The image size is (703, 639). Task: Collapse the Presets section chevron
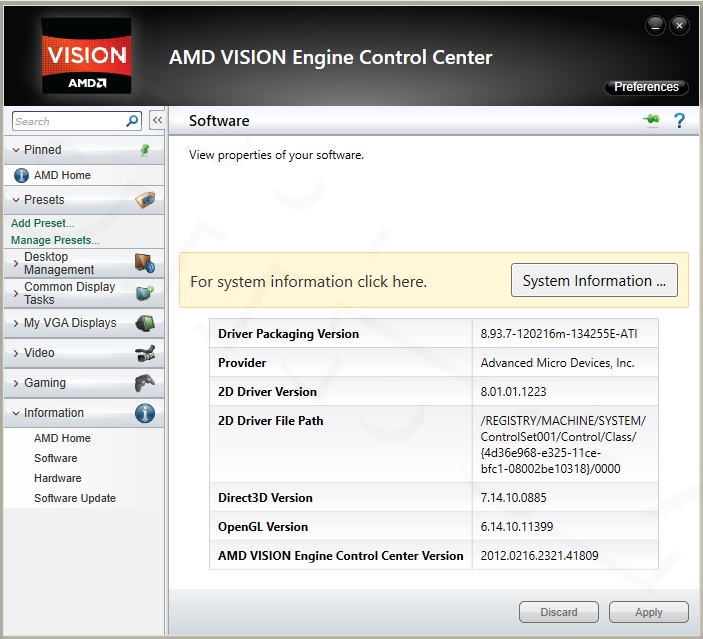pyautogui.click(x=16, y=200)
